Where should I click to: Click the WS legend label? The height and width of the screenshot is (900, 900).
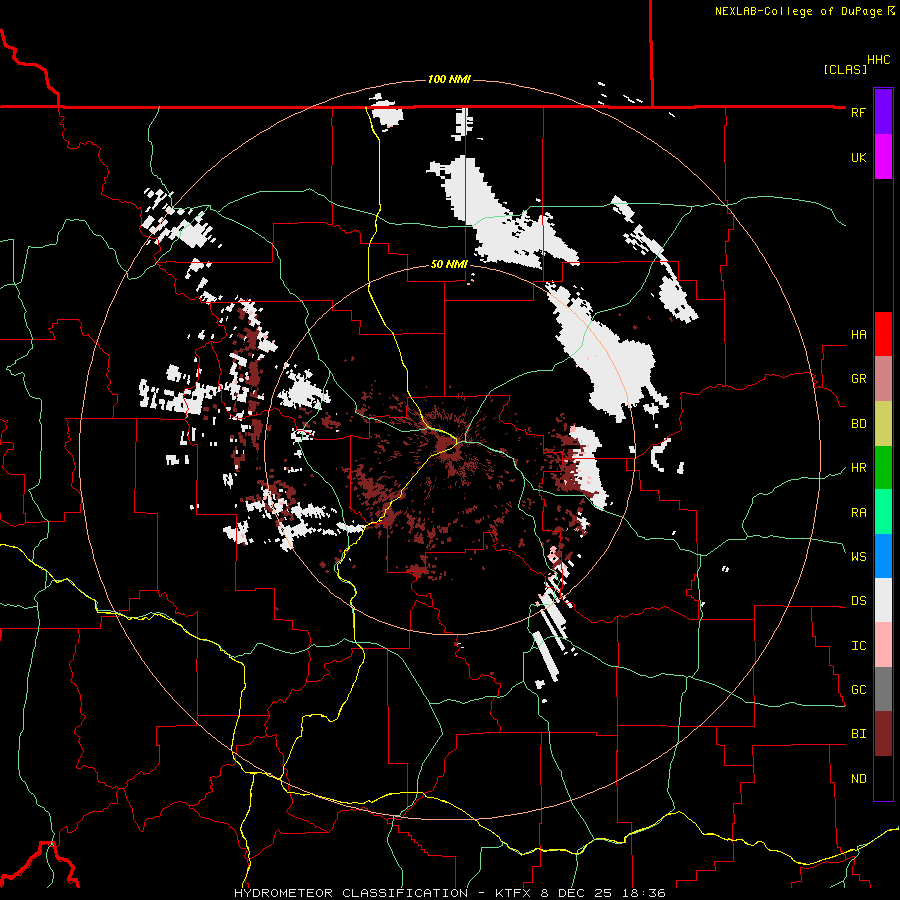click(x=858, y=557)
